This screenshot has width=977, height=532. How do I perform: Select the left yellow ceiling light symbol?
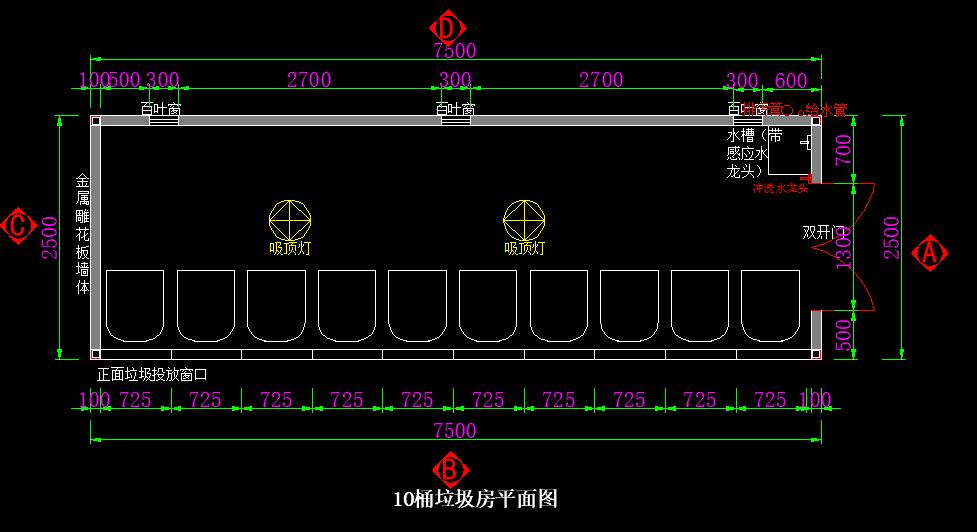tap(290, 220)
